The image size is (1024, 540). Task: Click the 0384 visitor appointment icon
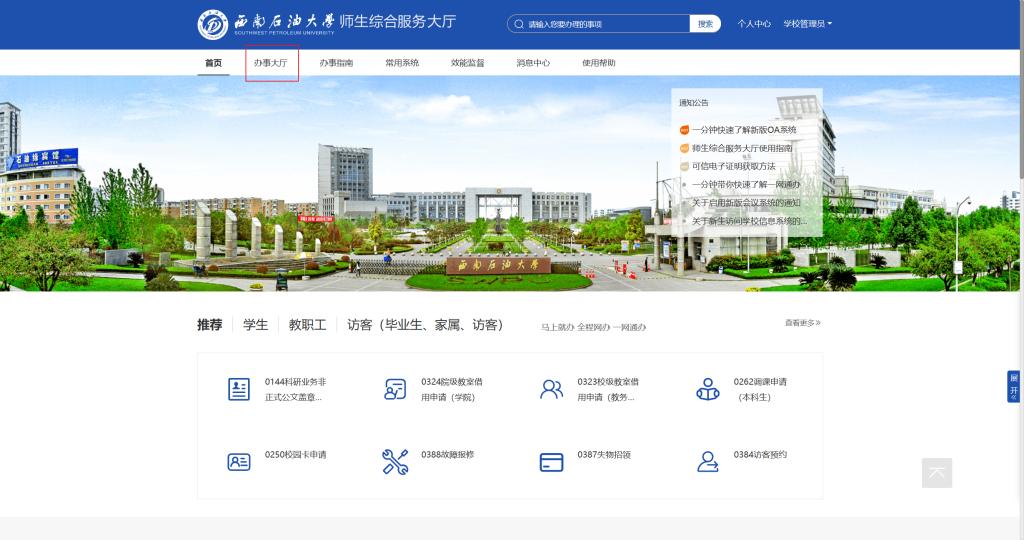pos(707,461)
